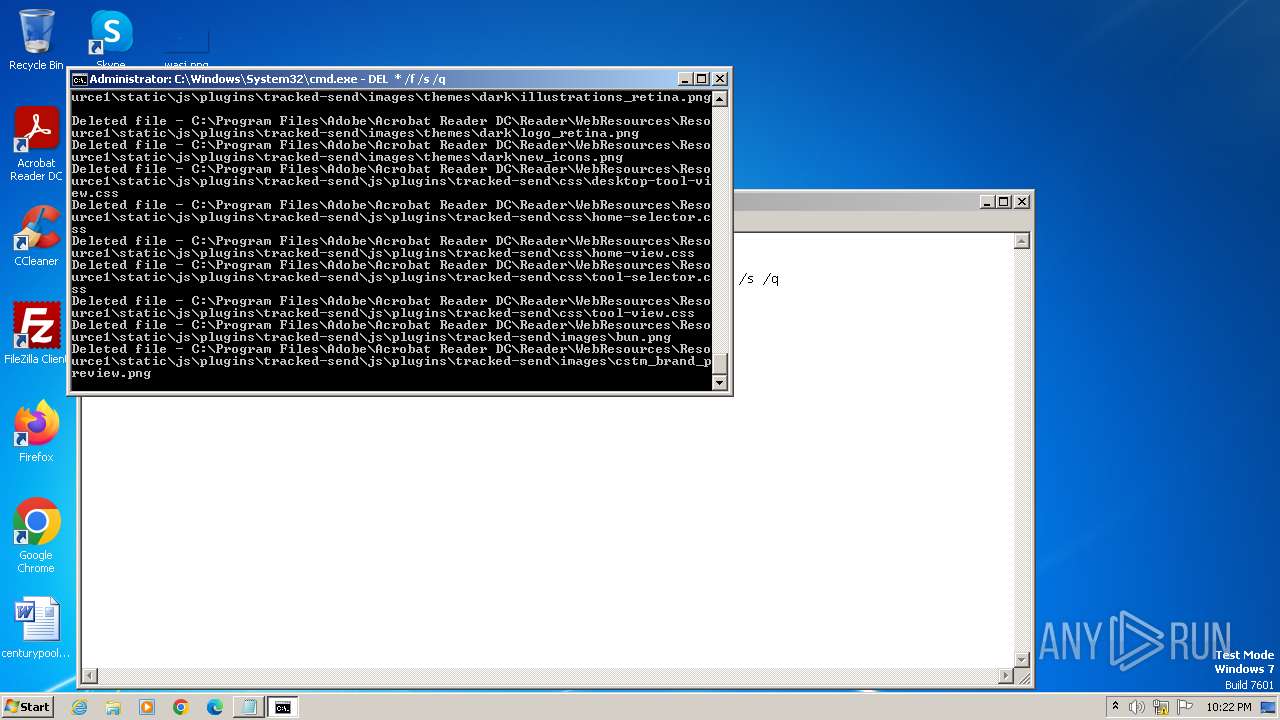Show hidden tray icons arrow
Screen dimensions: 1280x720
[x=1115, y=707]
